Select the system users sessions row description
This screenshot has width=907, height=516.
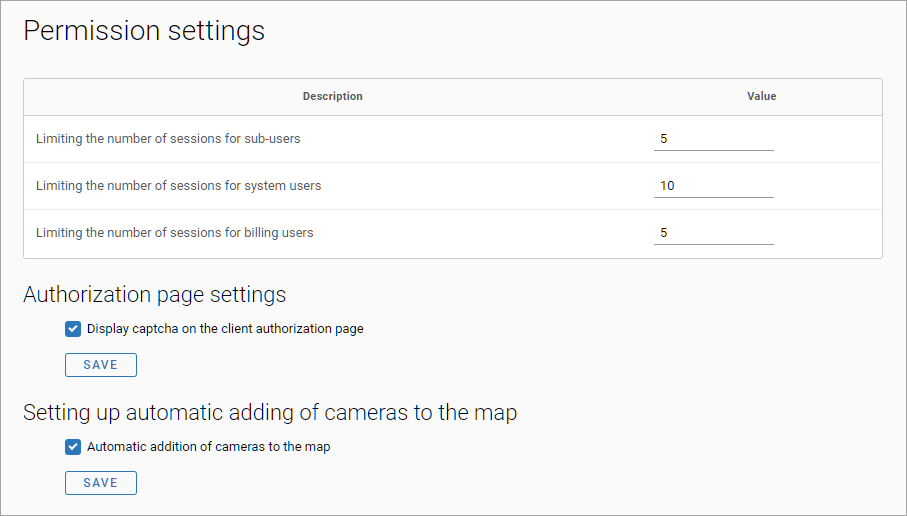(x=178, y=186)
